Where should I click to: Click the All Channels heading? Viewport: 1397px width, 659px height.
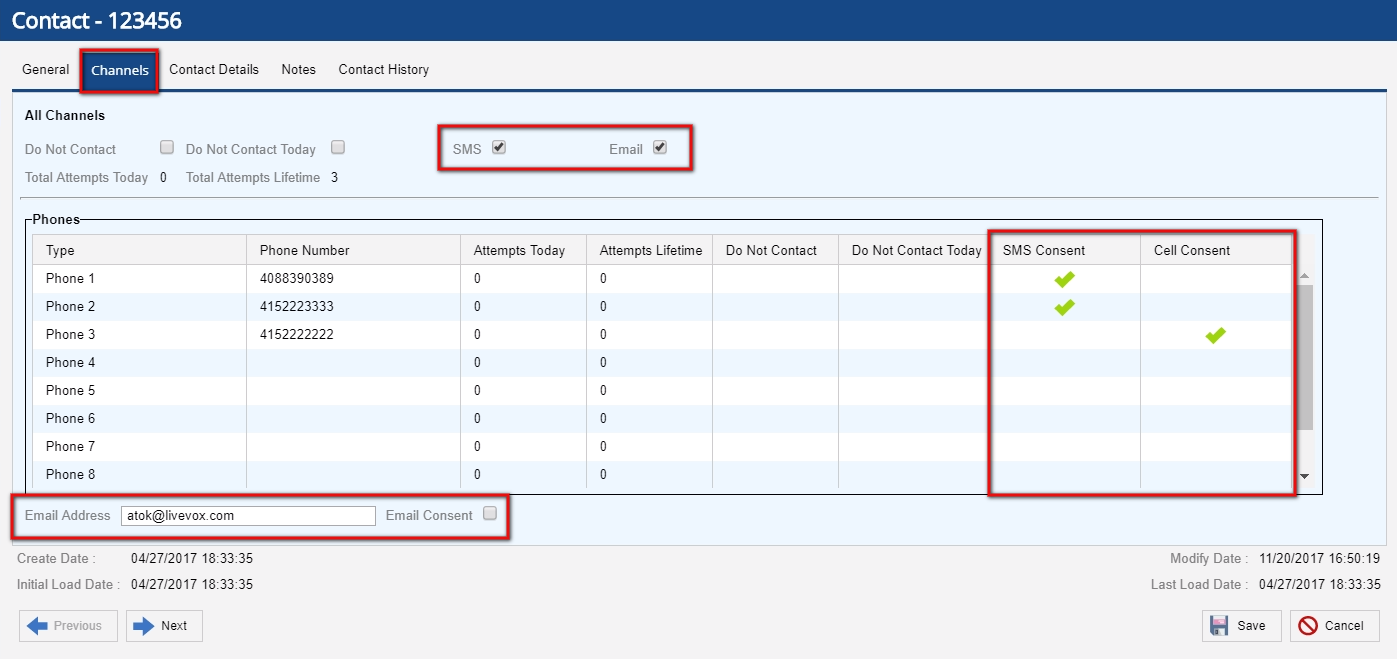[x=65, y=116]
